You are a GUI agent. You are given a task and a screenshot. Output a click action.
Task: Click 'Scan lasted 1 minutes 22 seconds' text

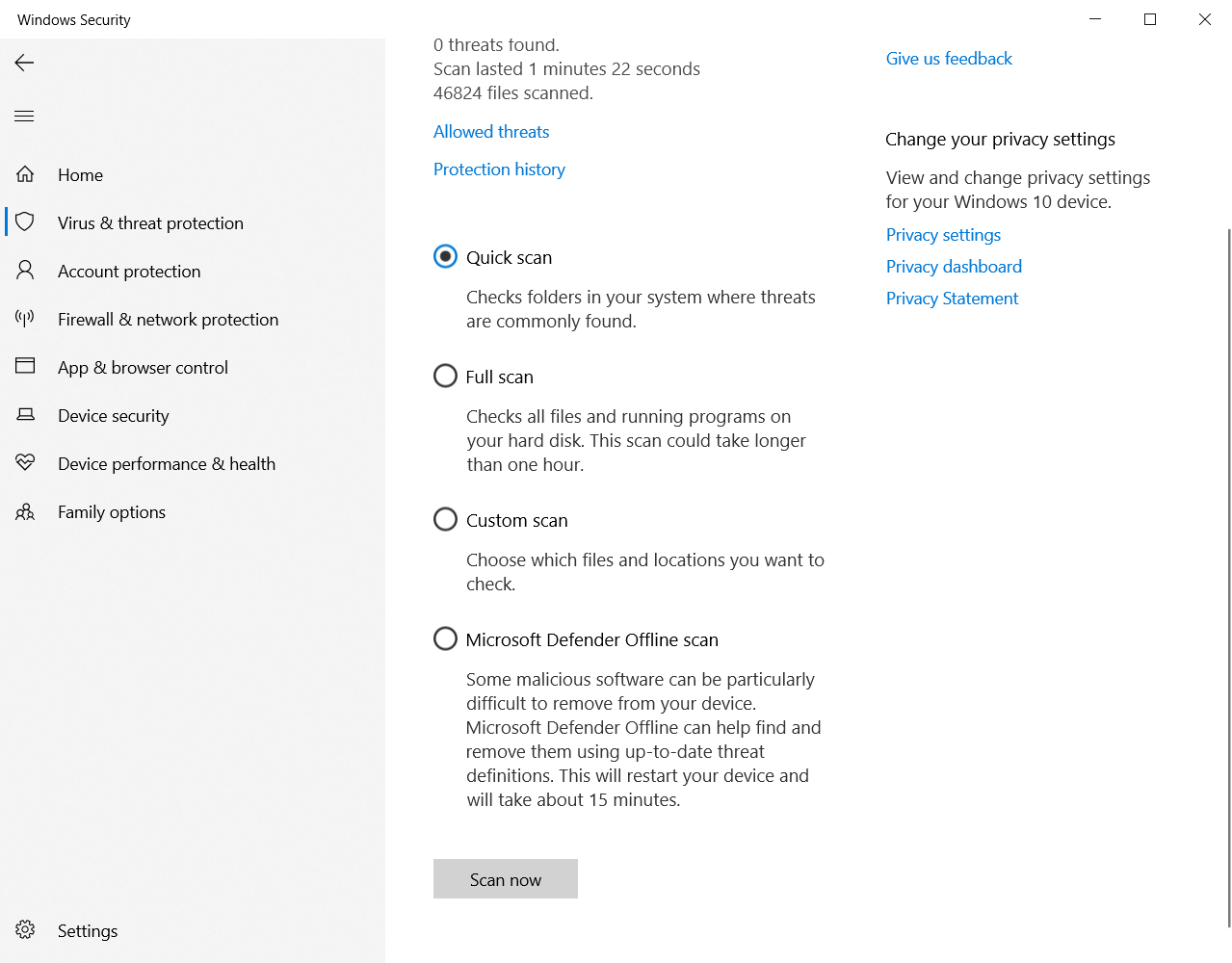point(566,69)
